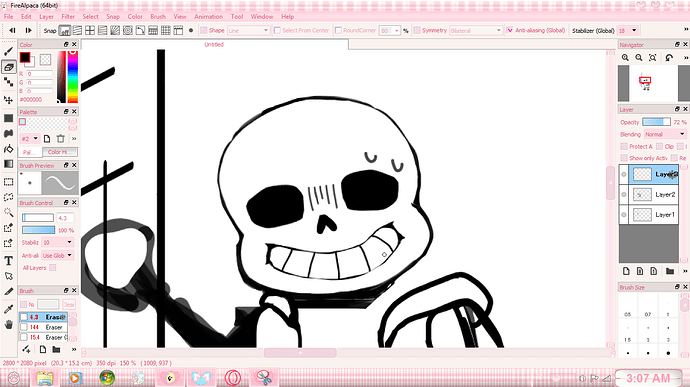Open the Shape Line dropdown
Viewport: 690px width, 387px height.
tap(248, 30)
